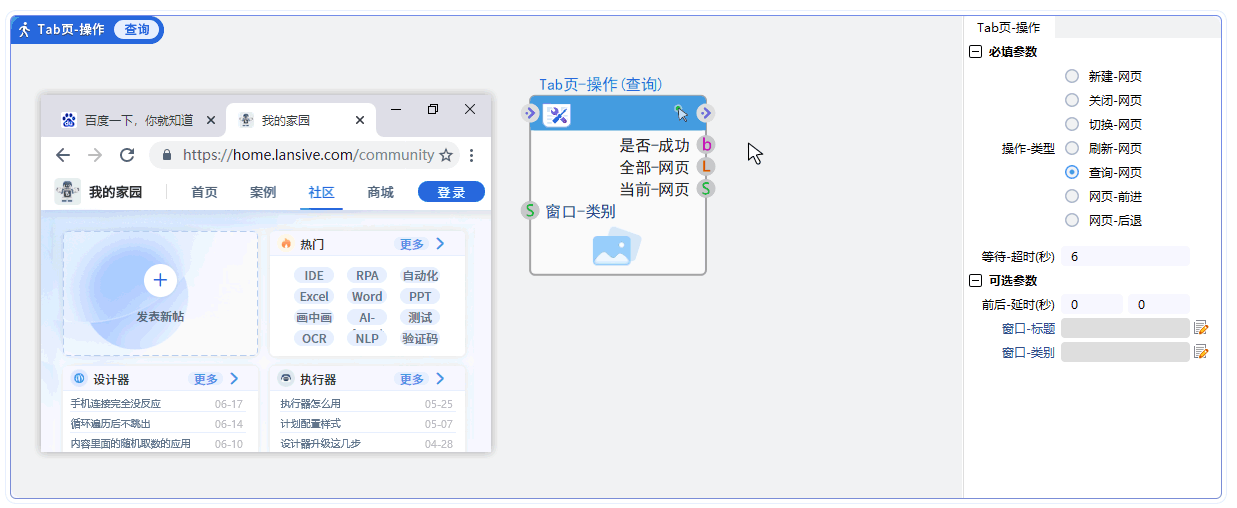Click the bookmark star icon

tap(446, 155)
